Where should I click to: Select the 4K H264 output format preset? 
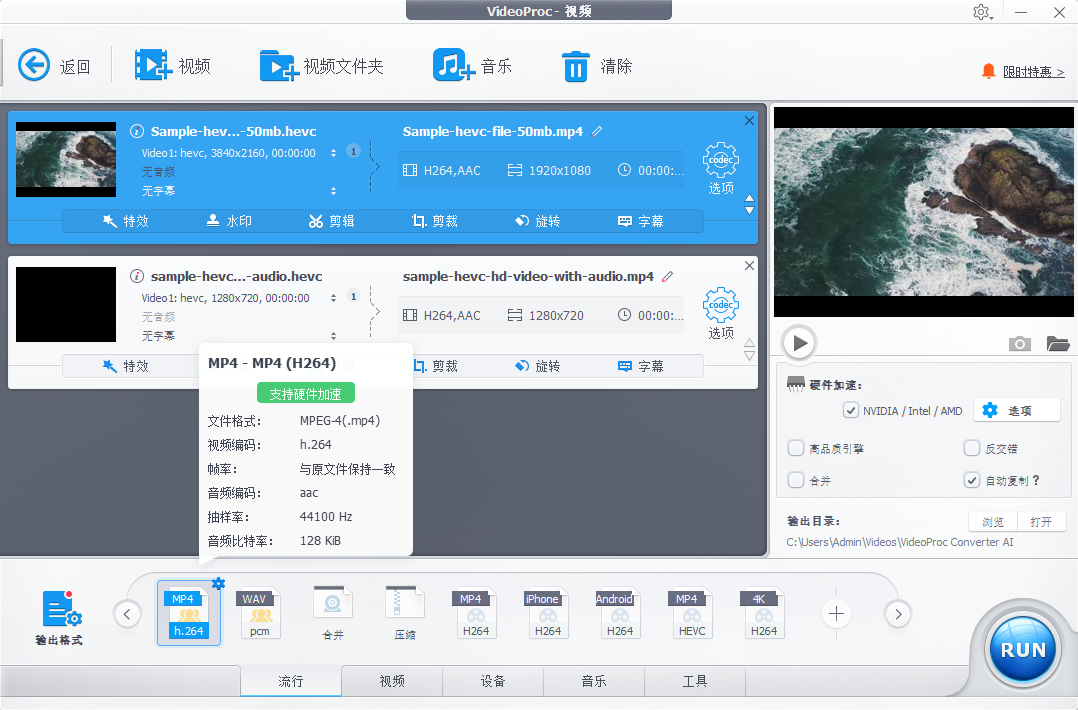coord(762,613)
